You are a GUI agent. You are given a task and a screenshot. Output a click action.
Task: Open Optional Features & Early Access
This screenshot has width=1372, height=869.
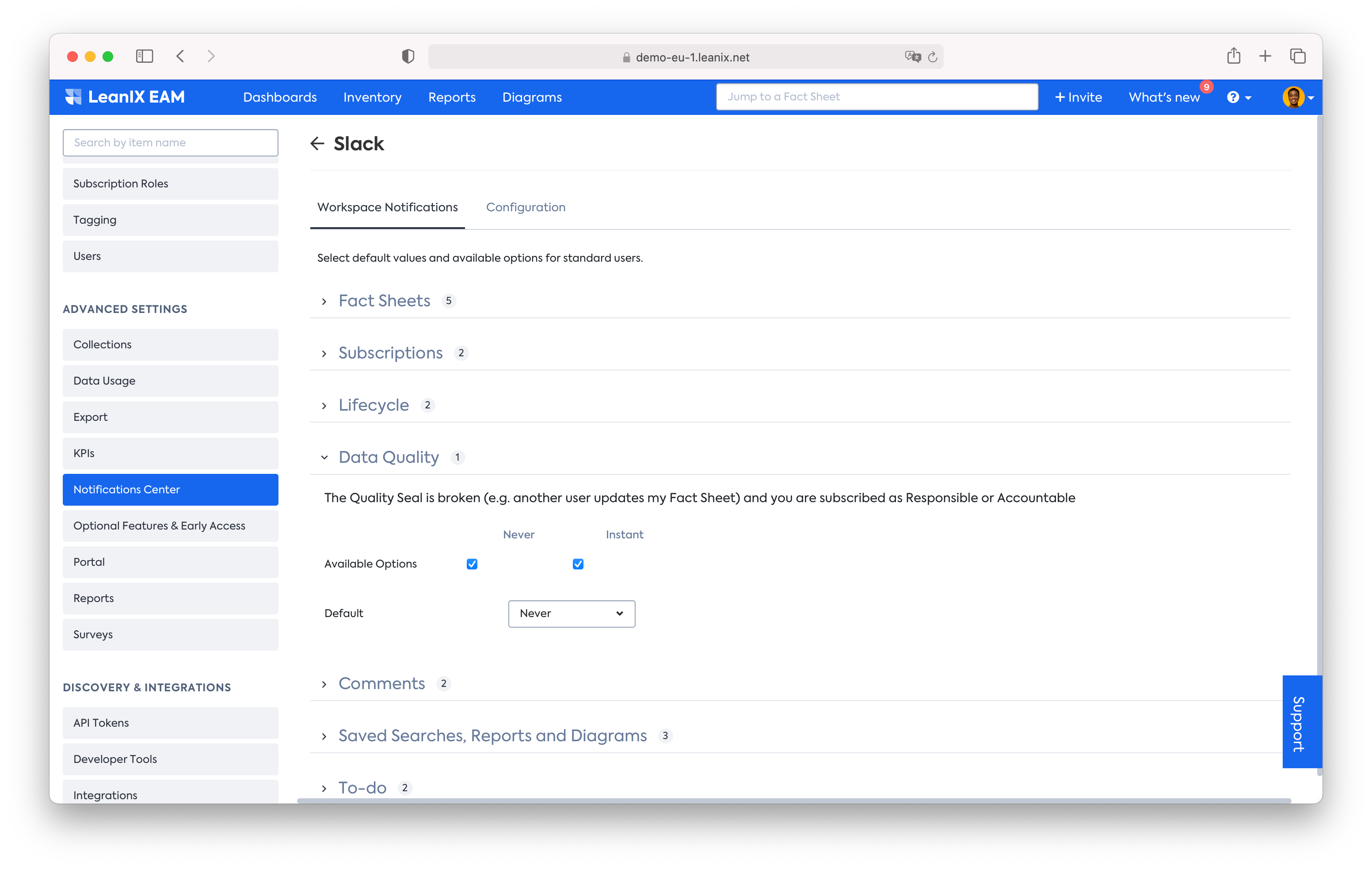point(170,526)
